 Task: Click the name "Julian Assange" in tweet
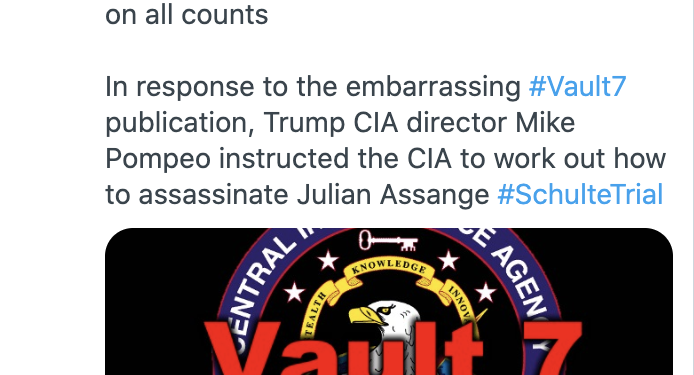(393, 195)
